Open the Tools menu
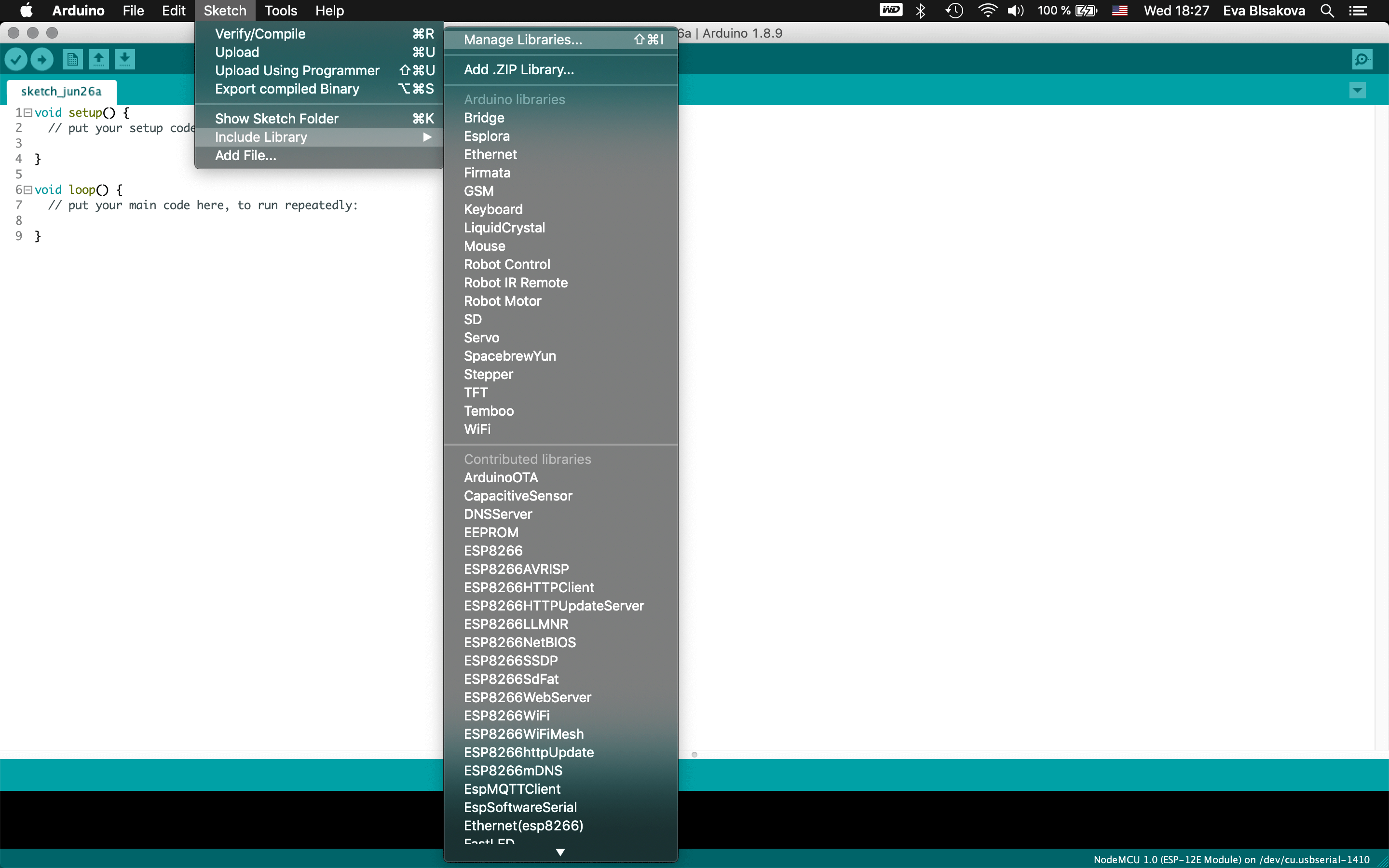This screenshot has height=868, width=1389. coord(281,11)
